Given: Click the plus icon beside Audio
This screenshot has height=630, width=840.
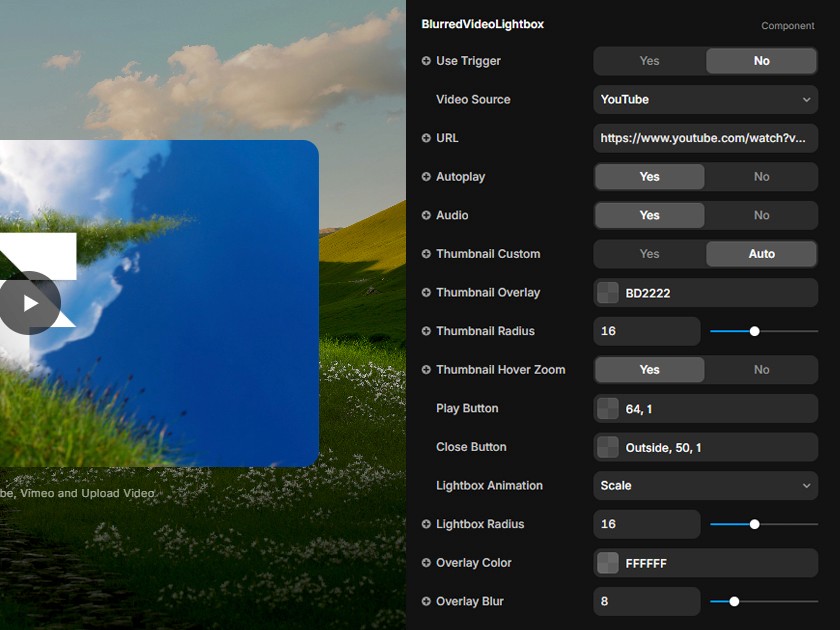Looking at the screenshot, I should pyautogui.click(x=426, y=215).
